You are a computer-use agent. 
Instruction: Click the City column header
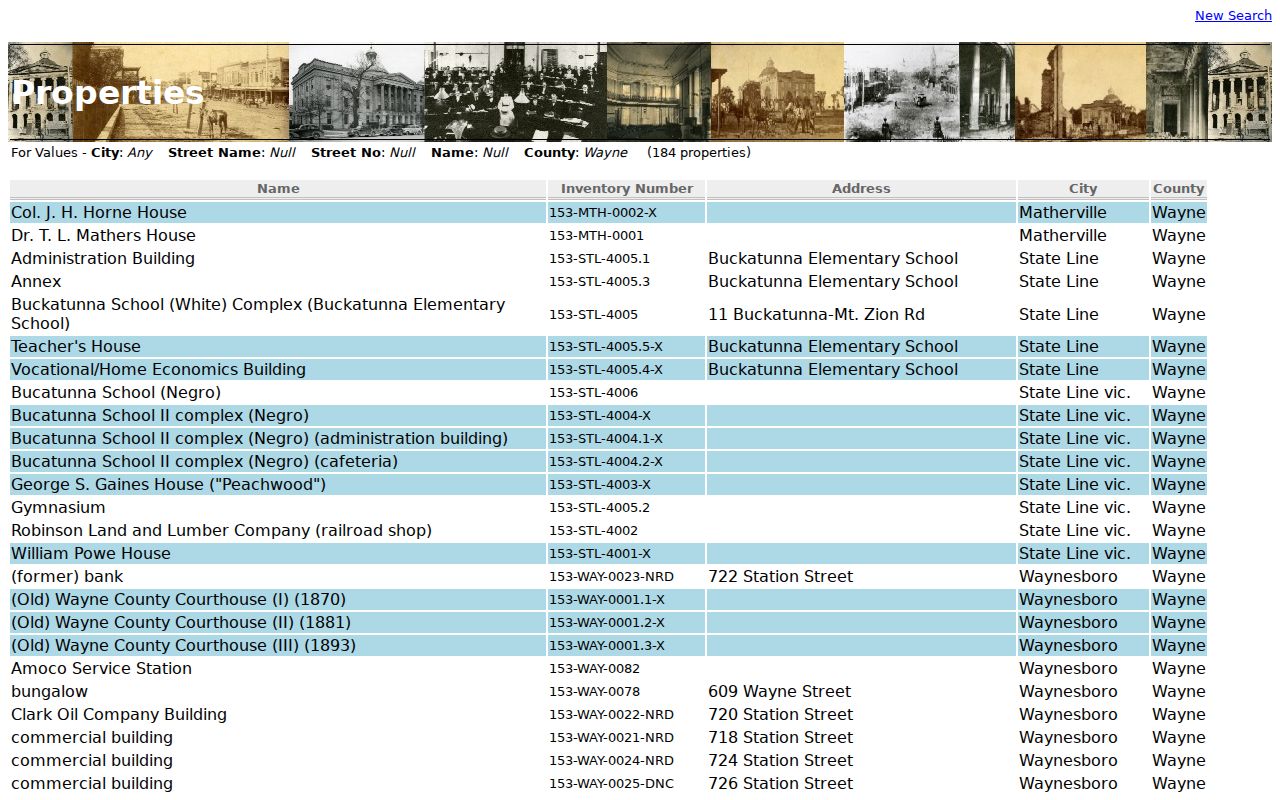point(1083,188)
